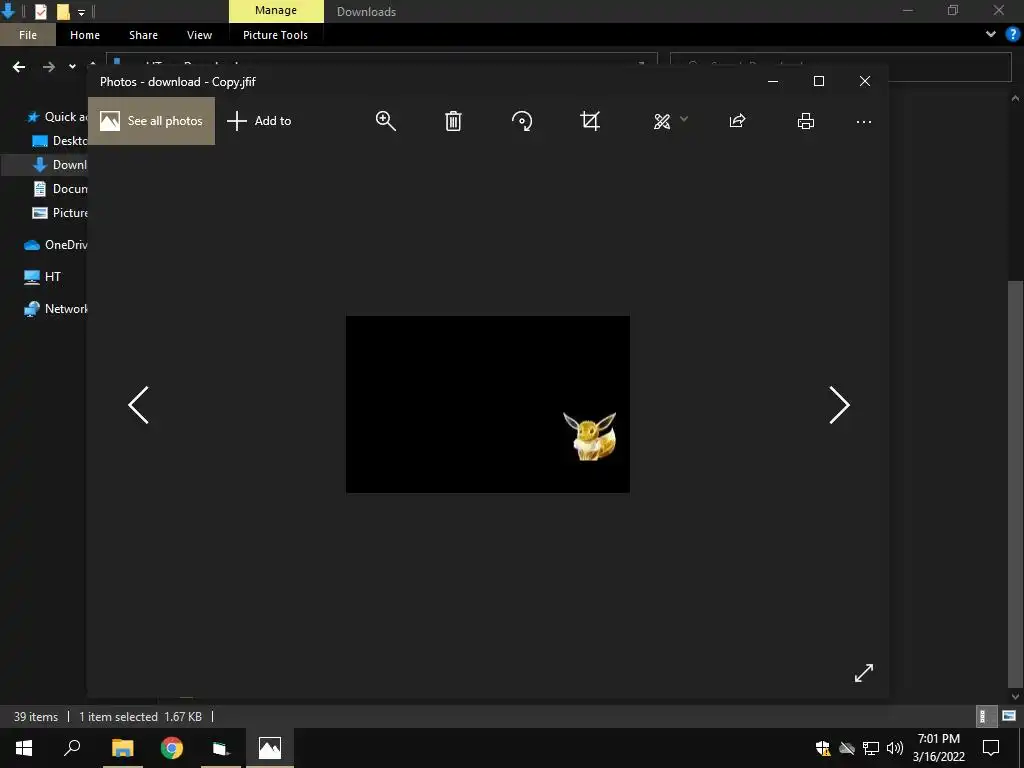Click See all photos button
The width and height of the screenshot is (1024, 768).
152,121
